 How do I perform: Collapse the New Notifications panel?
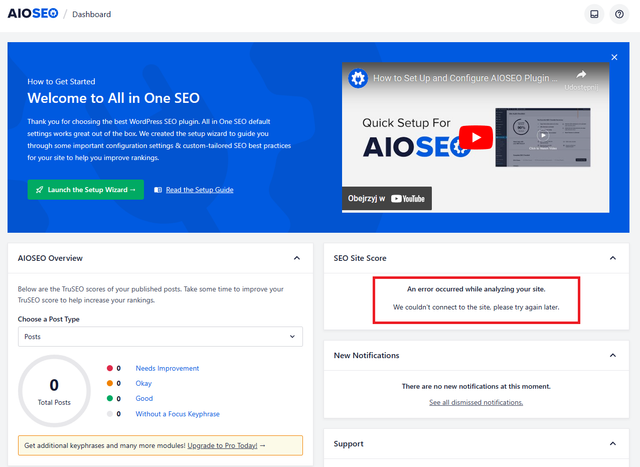613,355
